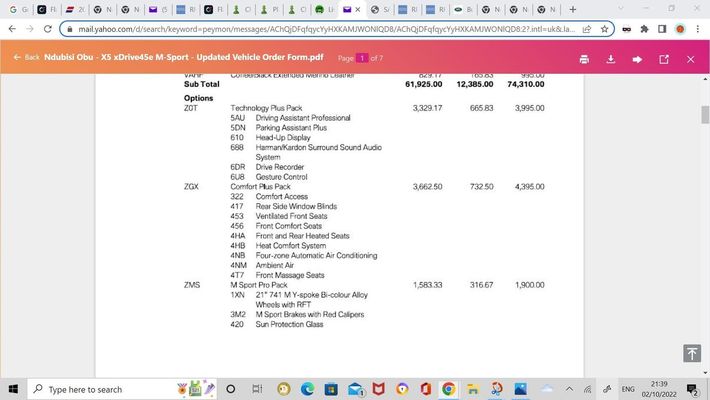Open McAfee from the taskbar
The width and height of the screenshot is (710, 400).
[x=379, y=389]
